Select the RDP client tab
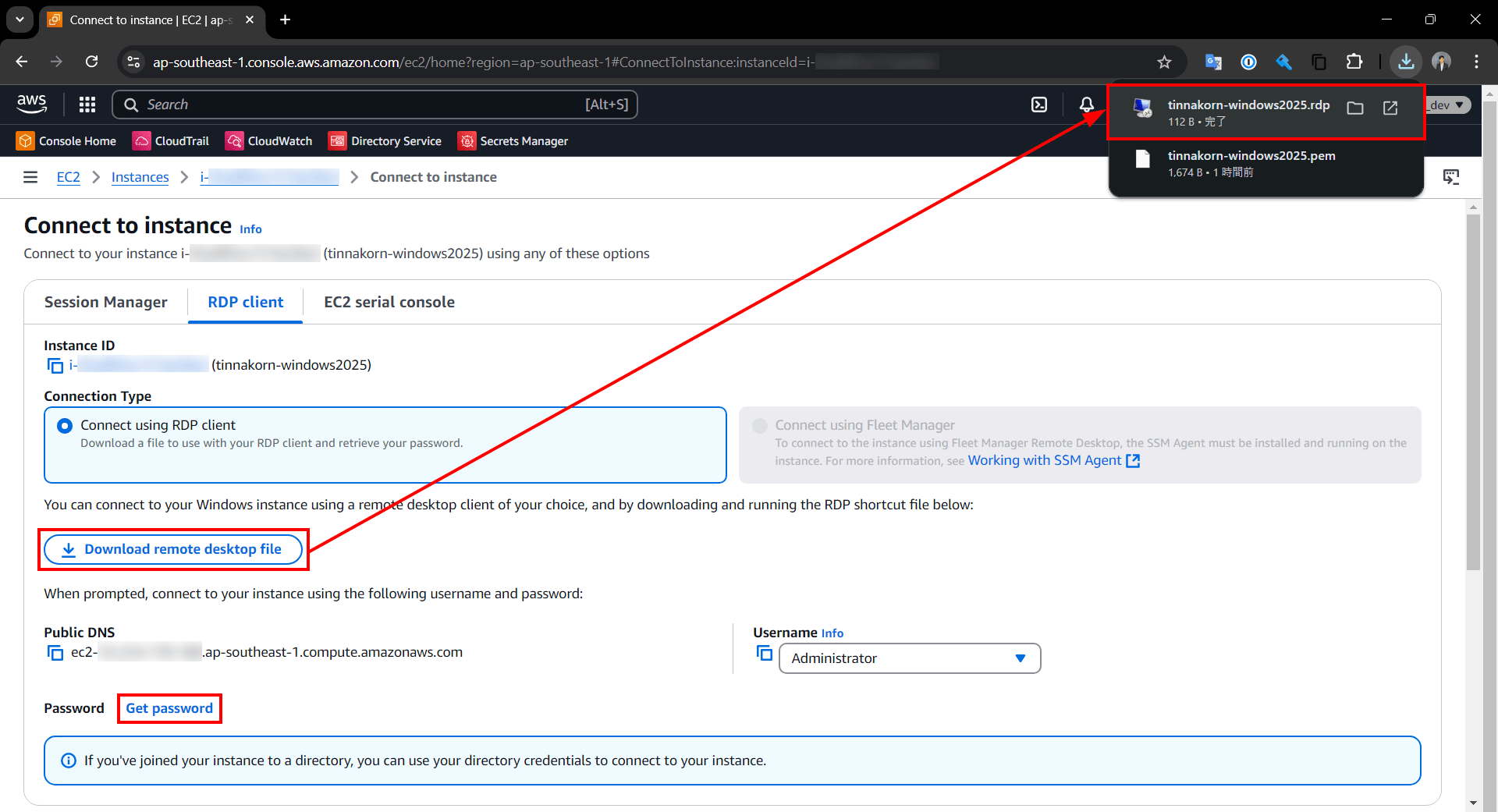 coord(245,302)
